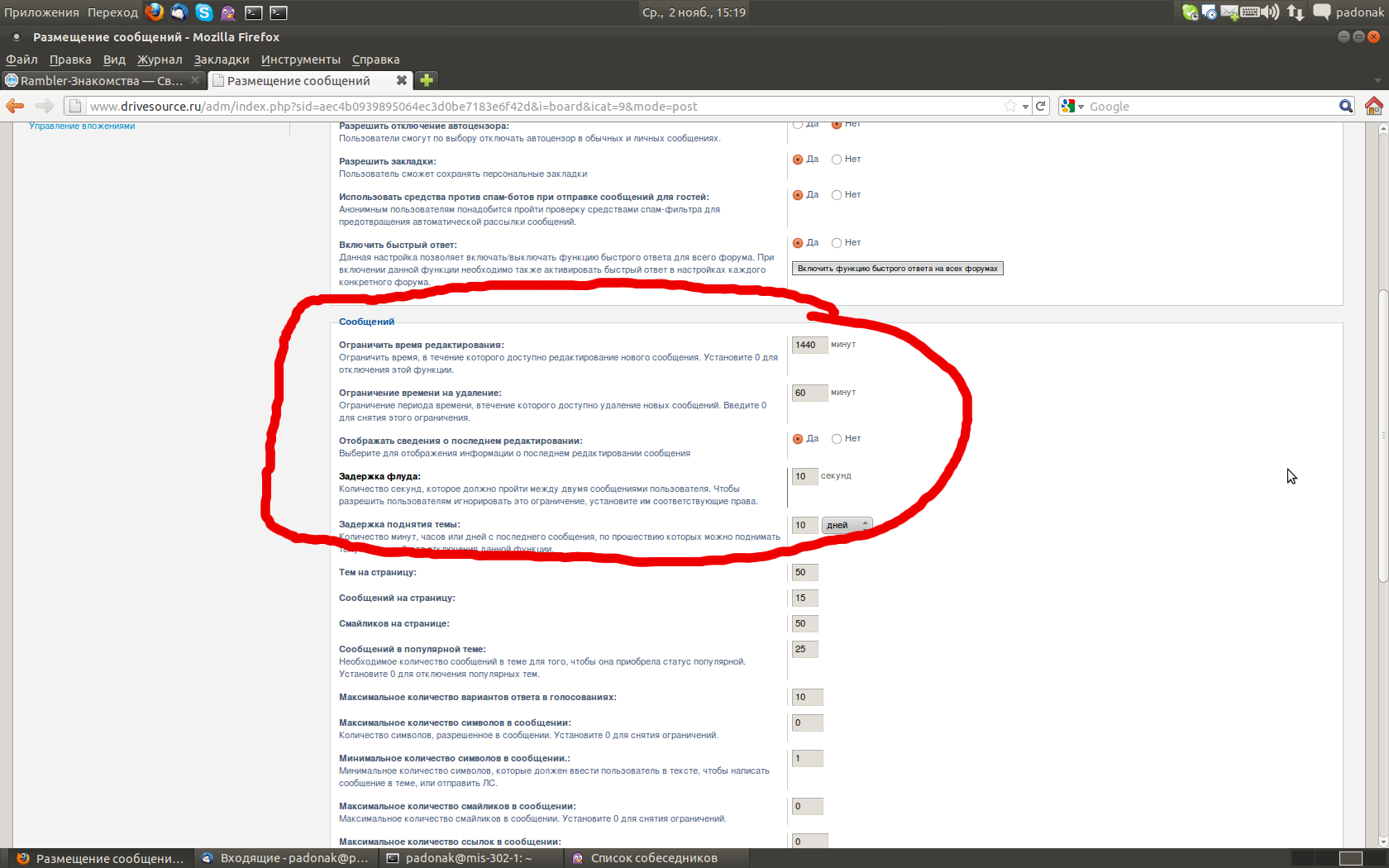
Task: Bookmark this page with the star icon
Action: pos(1010,106)
